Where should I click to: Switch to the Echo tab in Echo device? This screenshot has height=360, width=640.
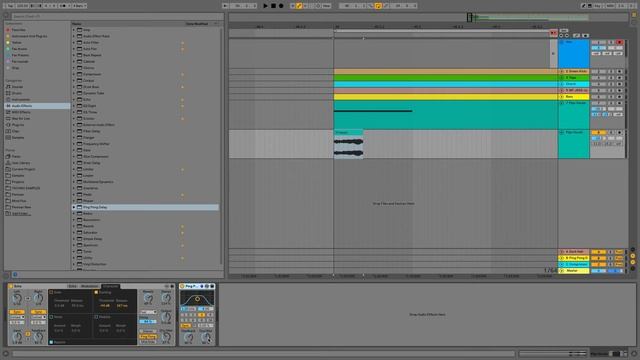73,286
